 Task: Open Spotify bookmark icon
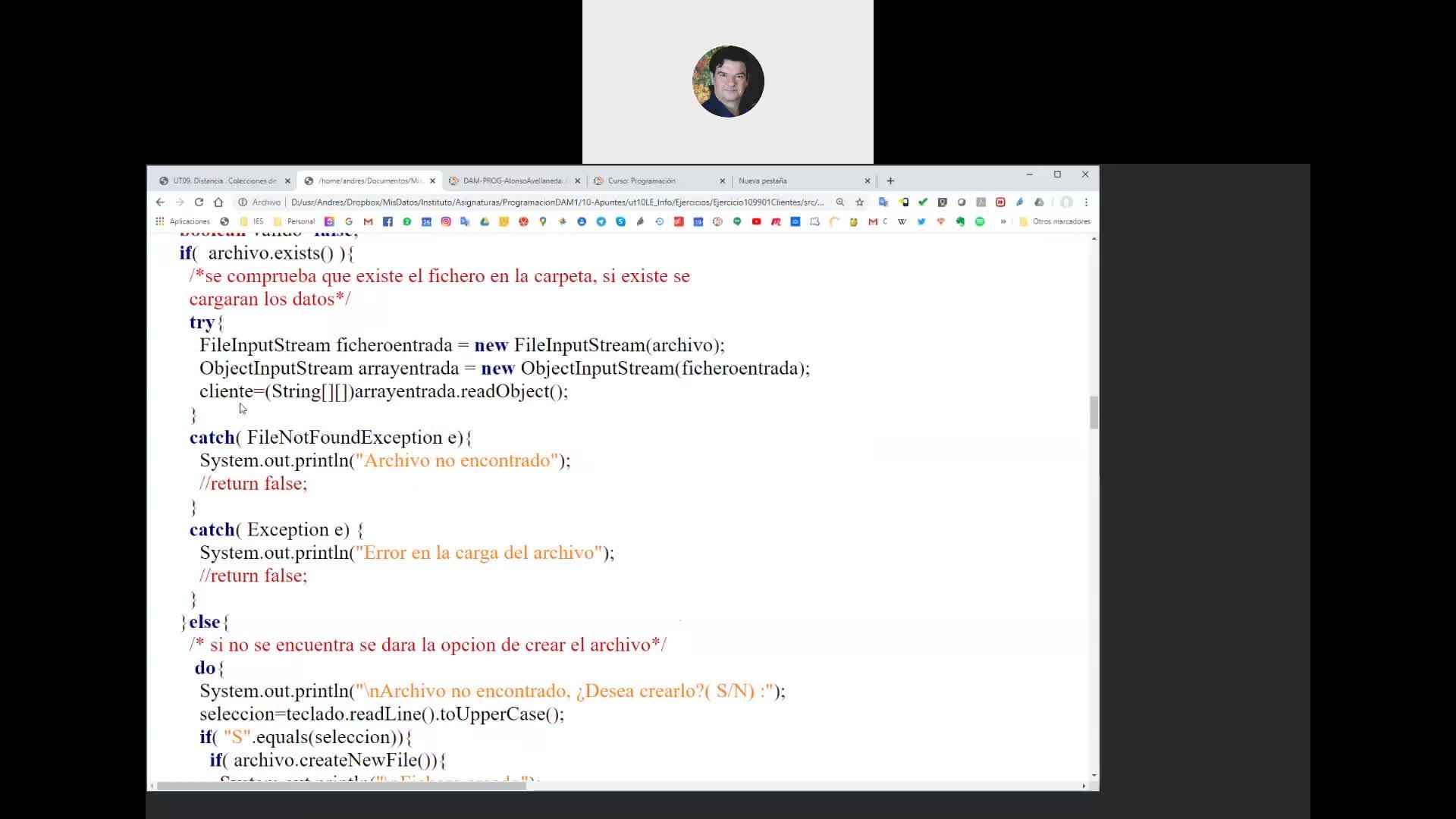pyautogui.click(x=980, y=221)
